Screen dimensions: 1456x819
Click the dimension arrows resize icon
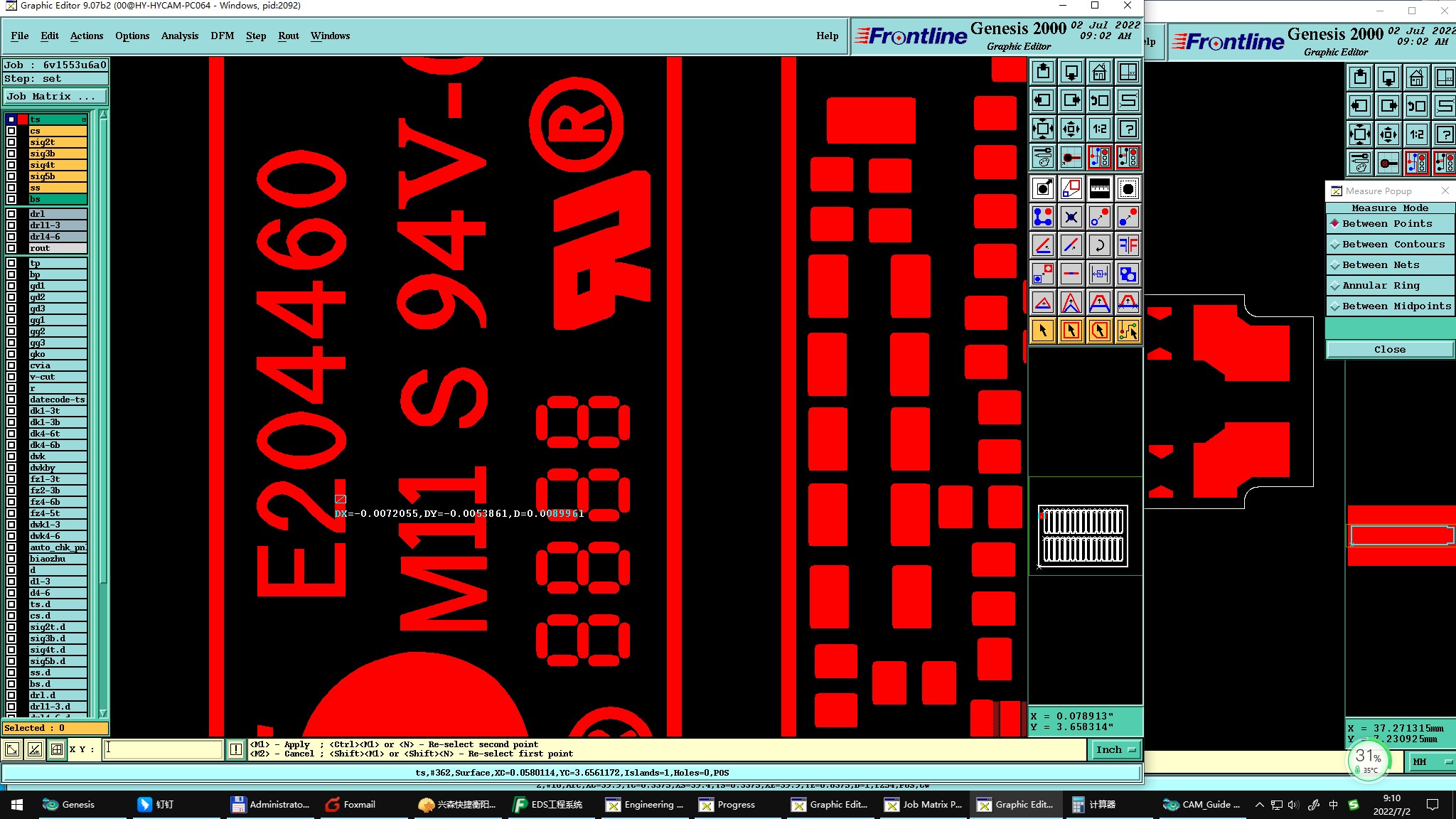pos(1100,274)
